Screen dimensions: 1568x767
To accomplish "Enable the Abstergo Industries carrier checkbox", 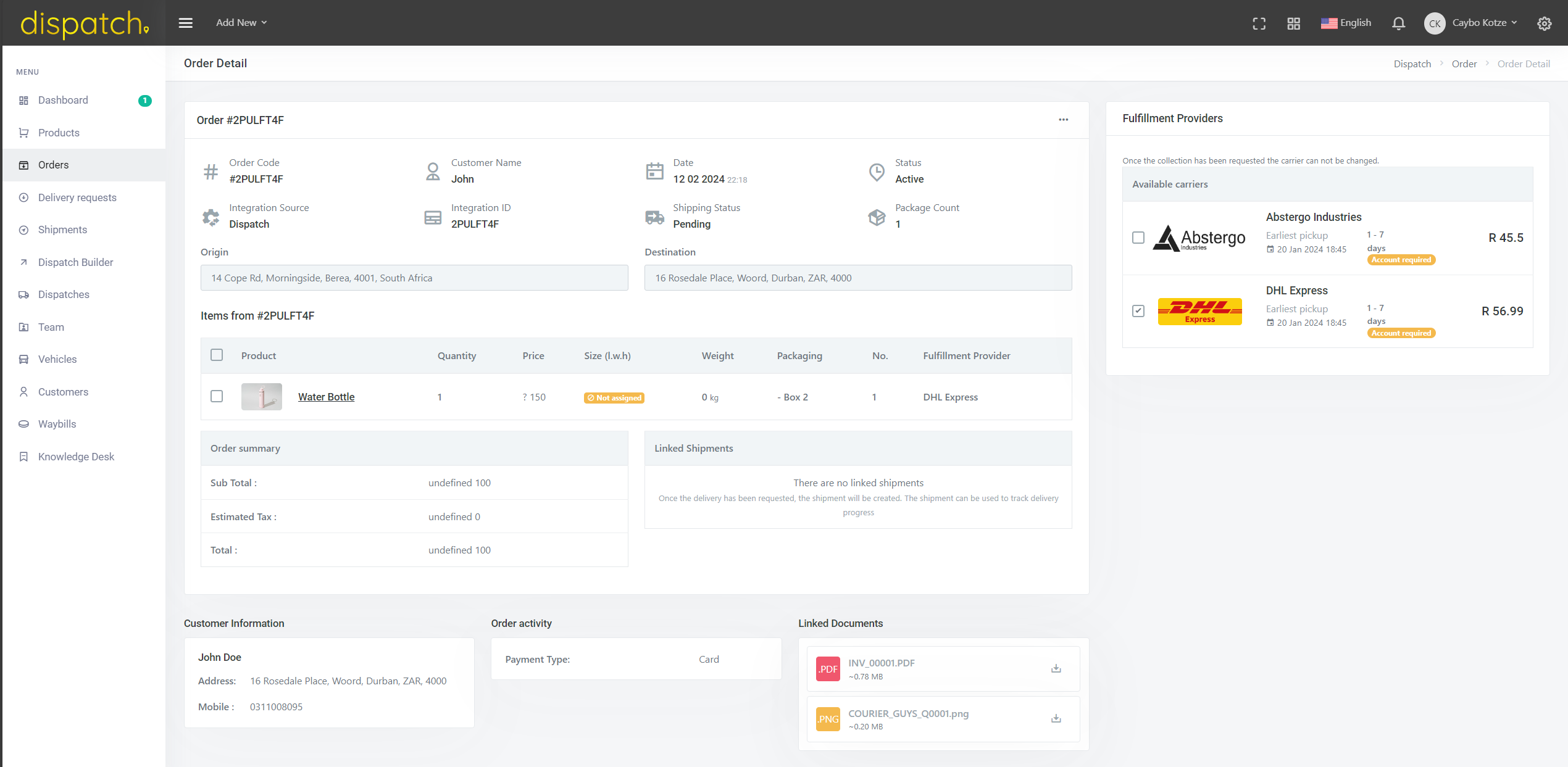I will pos(1138,238).
